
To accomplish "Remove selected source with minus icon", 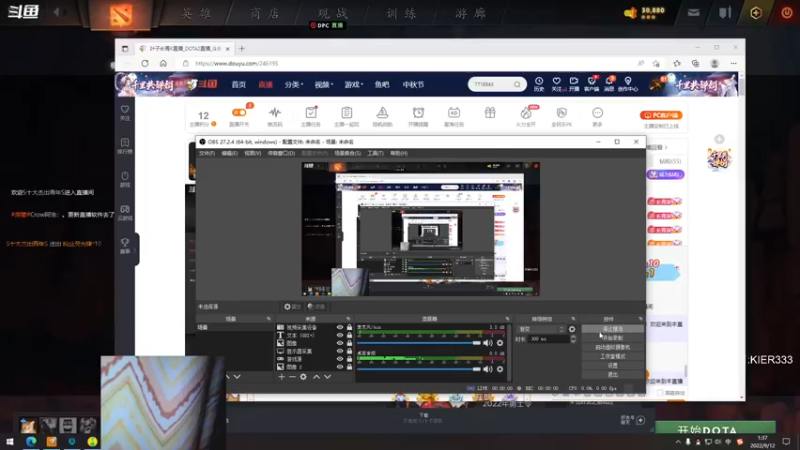I will pyautogui.click(x=292, y=377).
